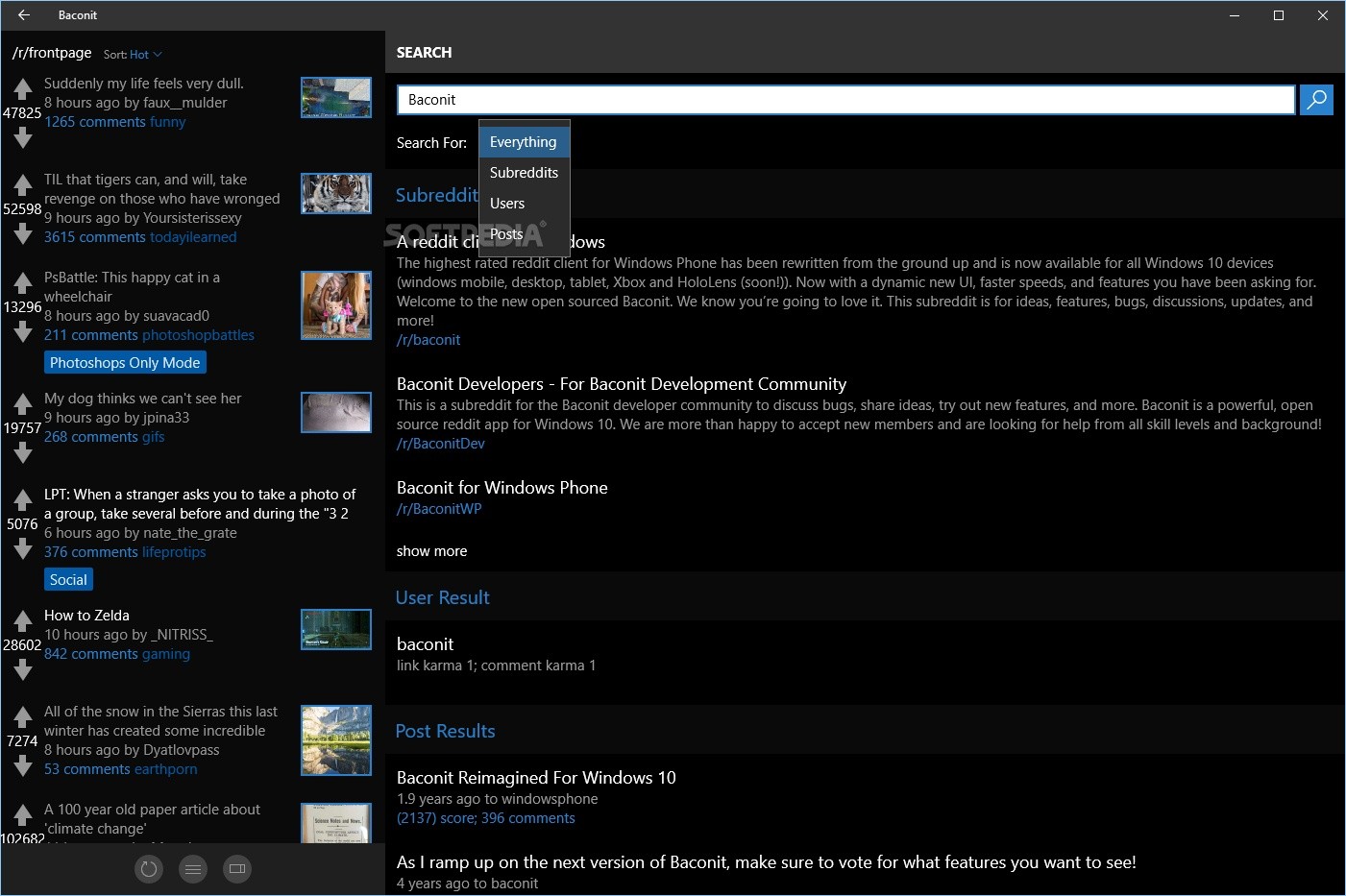
Task: Click the /r/frontpage subreddit header
Action: (52, 53)
